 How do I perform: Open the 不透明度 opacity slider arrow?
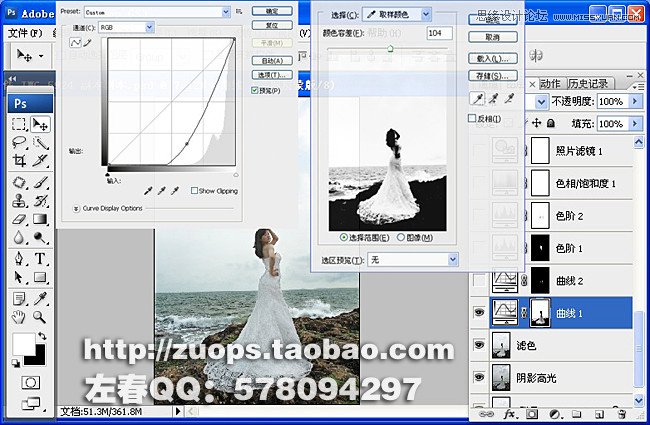[x=635, y=101]
